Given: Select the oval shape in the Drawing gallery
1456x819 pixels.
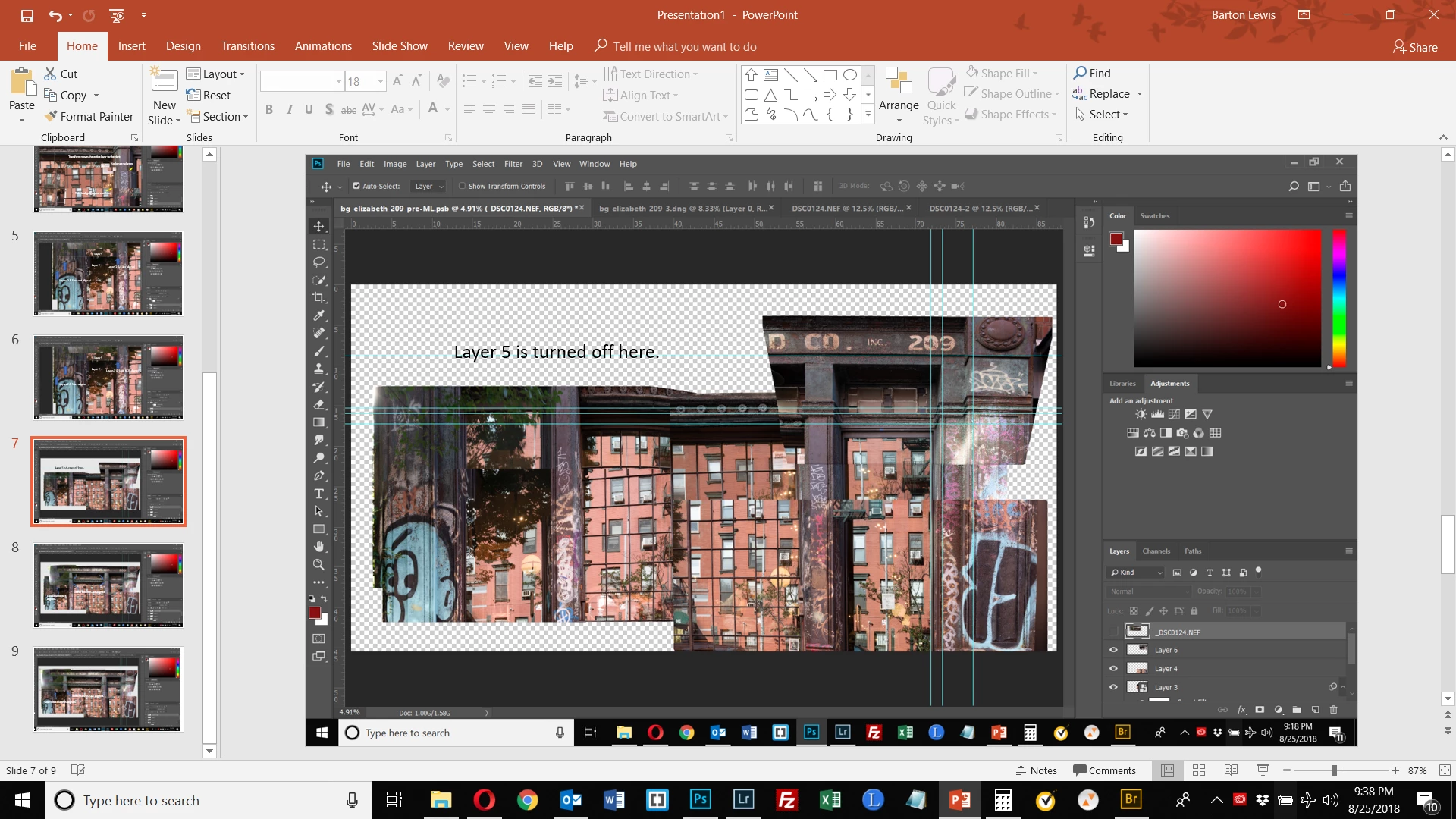Looking at the screenshot, I should pyautogui.click(x=850, y=75).
